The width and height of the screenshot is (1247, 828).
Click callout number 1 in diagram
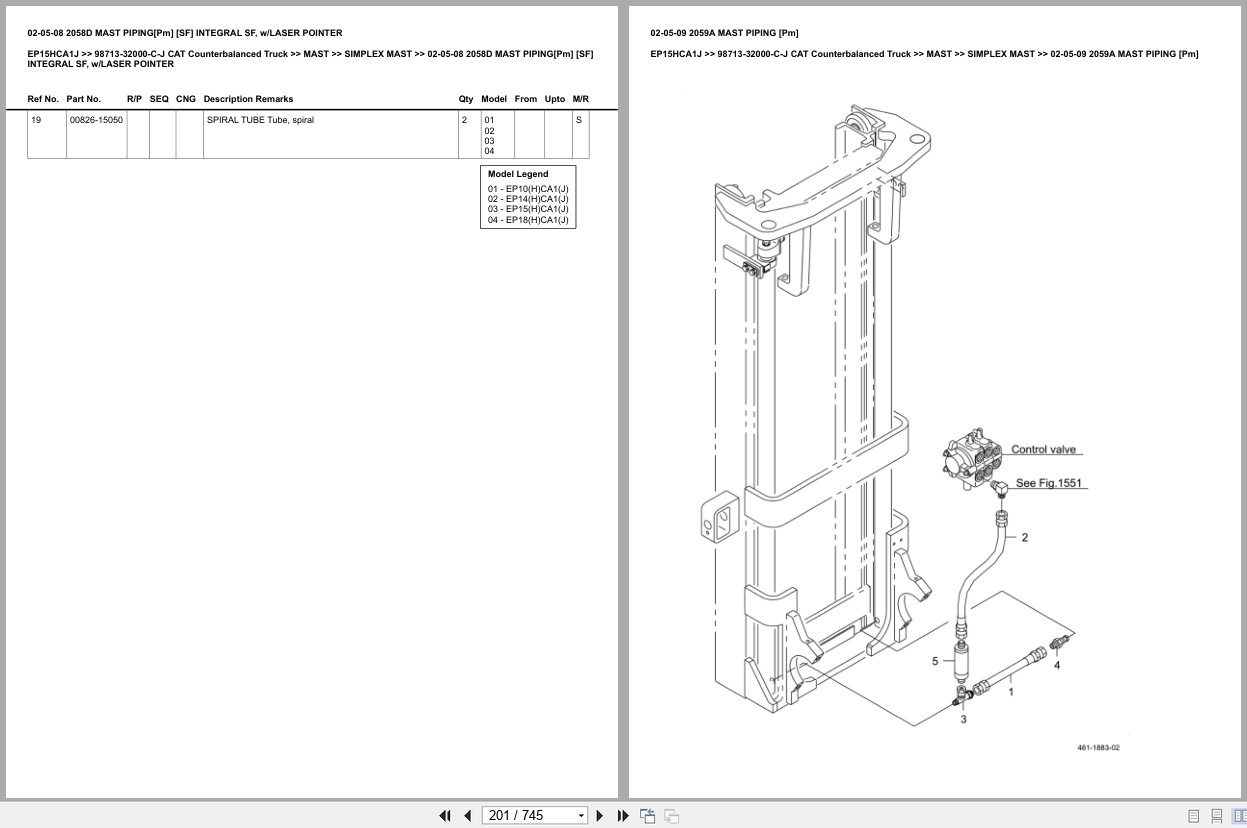tap(1011, 690)
